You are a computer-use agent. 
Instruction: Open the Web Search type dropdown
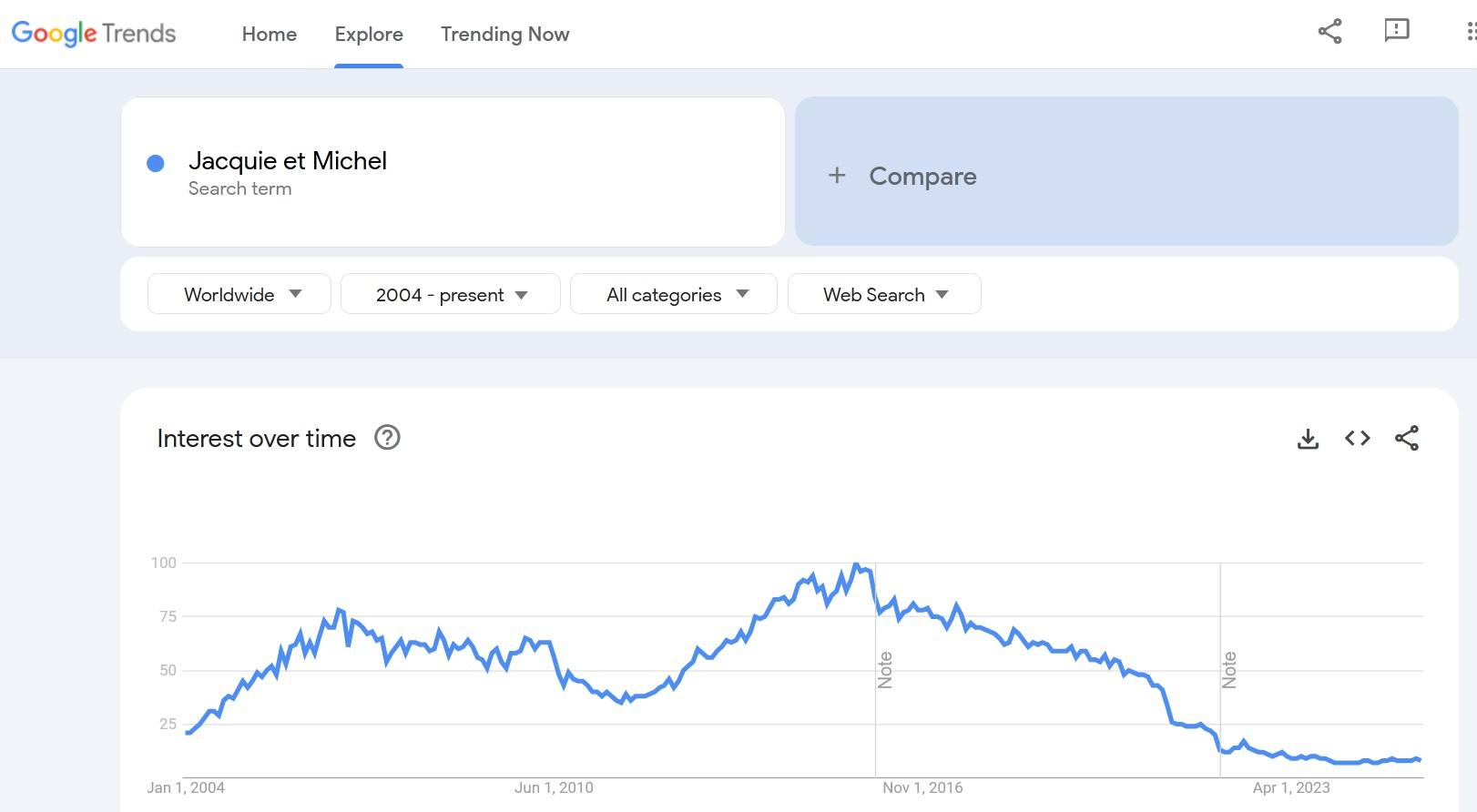884,295
